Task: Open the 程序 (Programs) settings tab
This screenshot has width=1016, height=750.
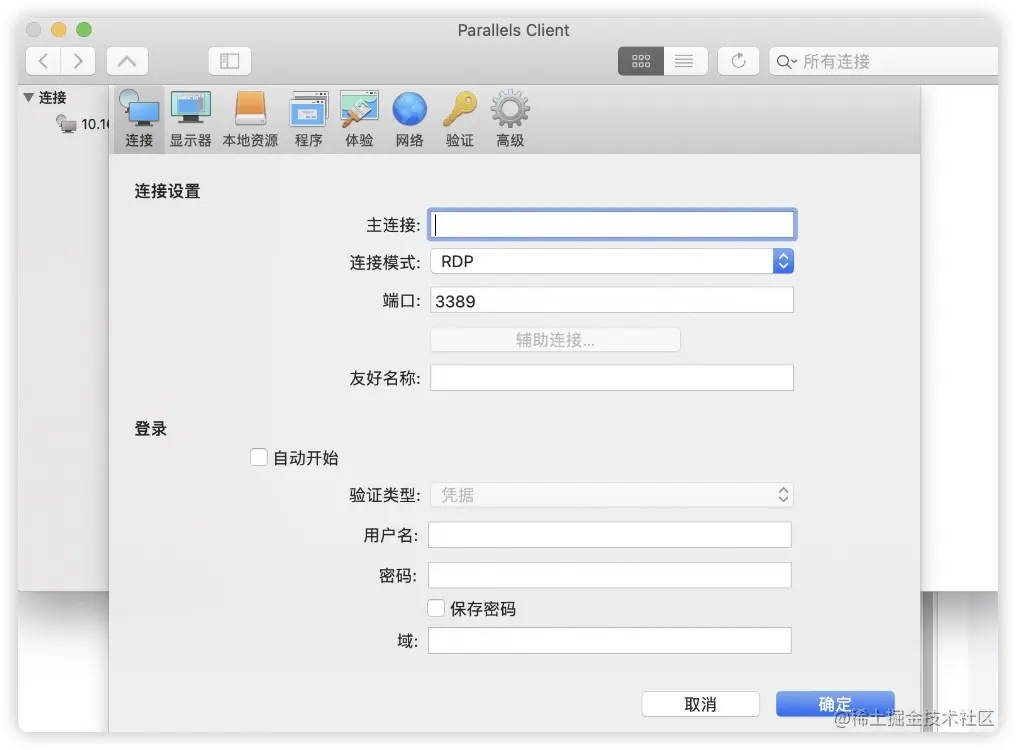Action: (x=308, y=120)
